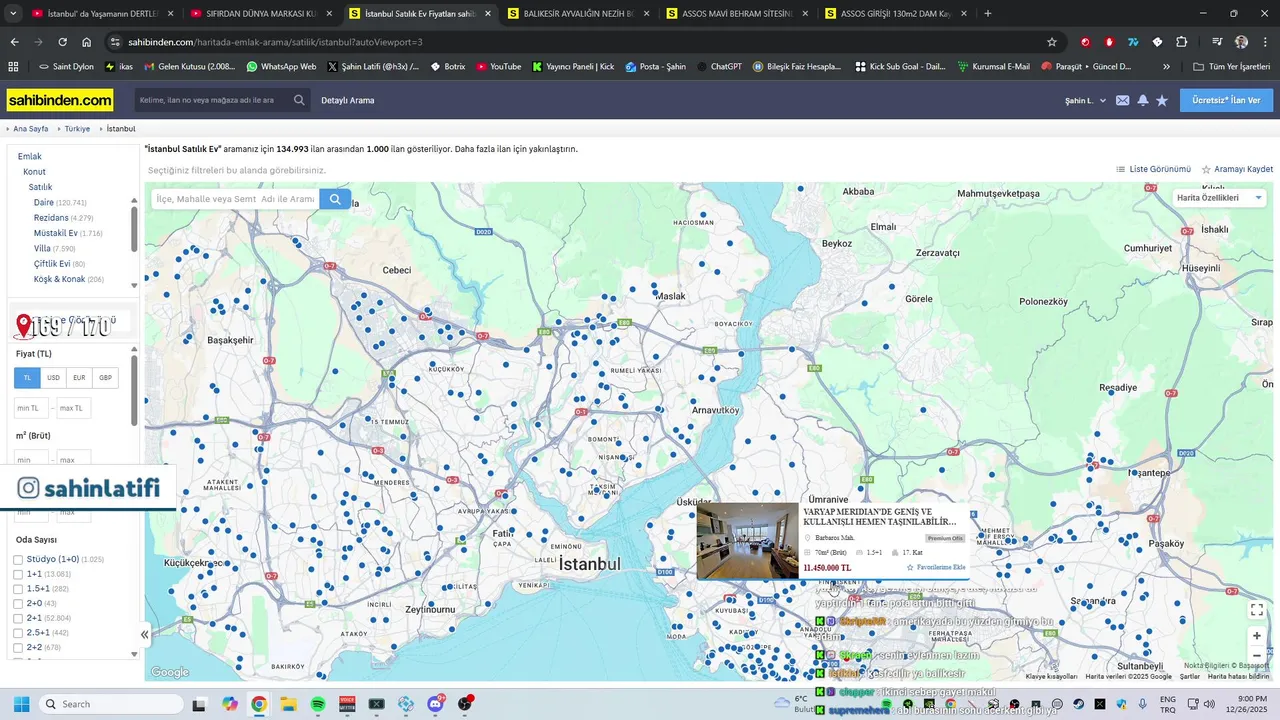Open the ChatGPT bookmark
The image size is (1280, 720).
point(718,66)
